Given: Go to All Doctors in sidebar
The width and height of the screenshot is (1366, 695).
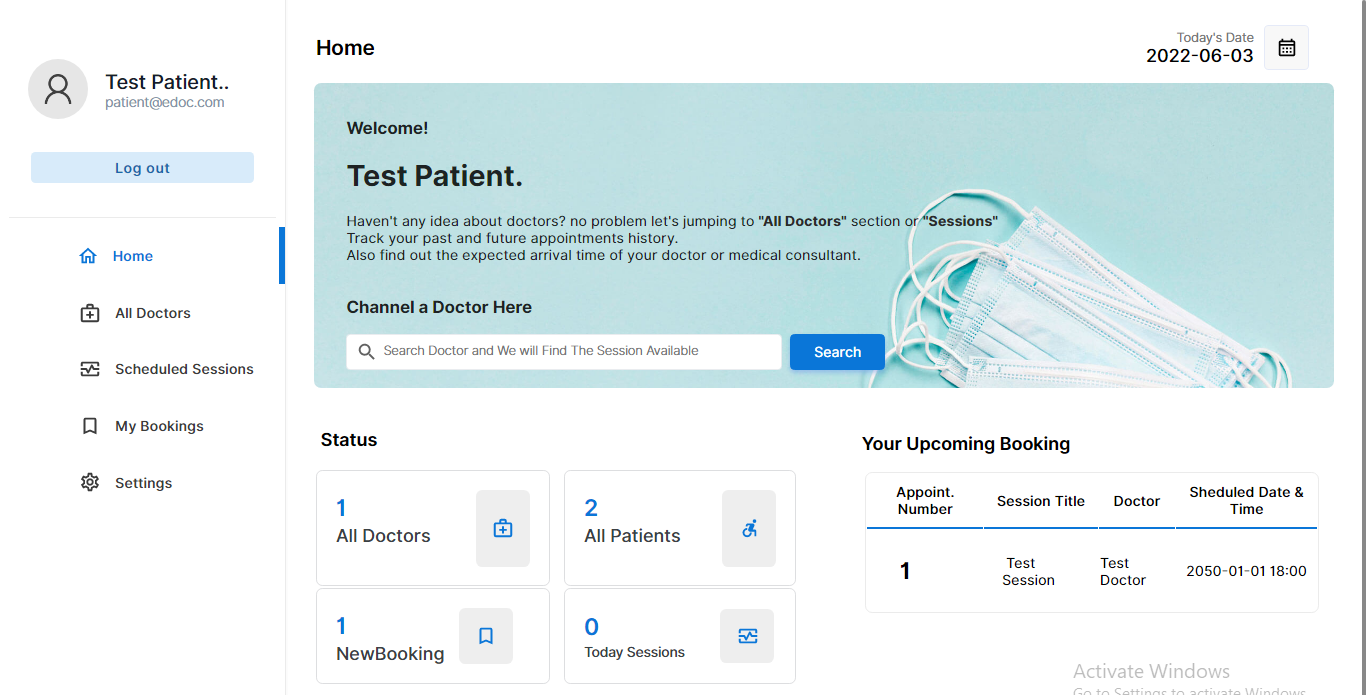Looking at the screenshot, I should pos(152,313).
